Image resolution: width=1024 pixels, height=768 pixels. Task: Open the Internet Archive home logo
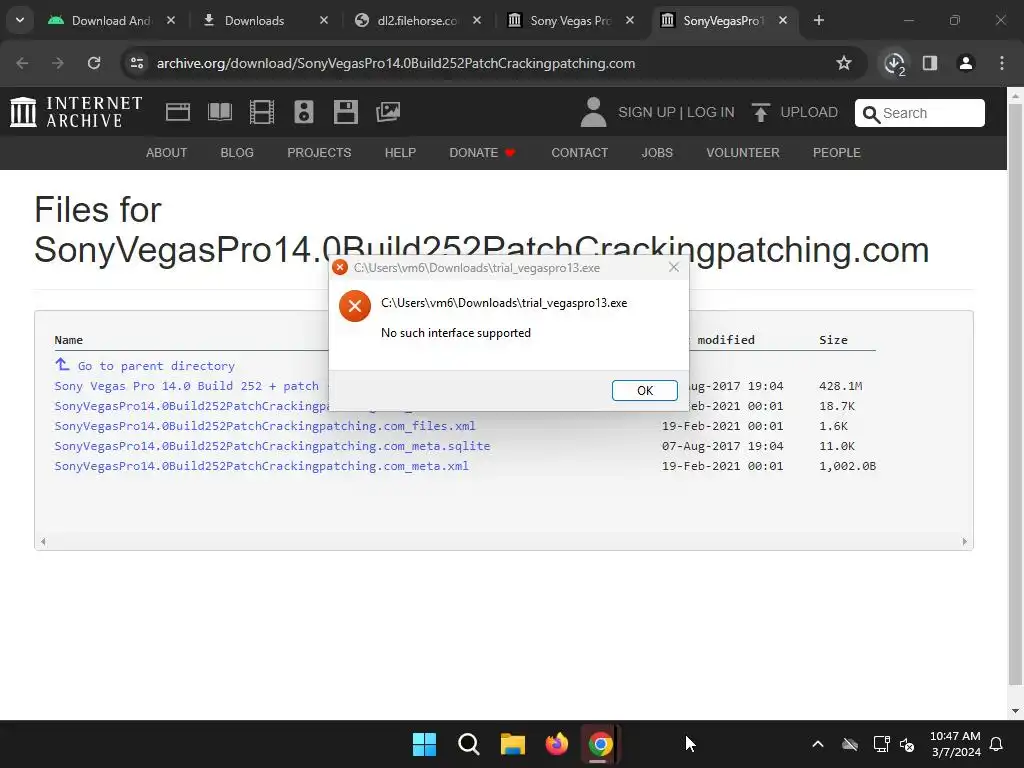pos(76,112)
